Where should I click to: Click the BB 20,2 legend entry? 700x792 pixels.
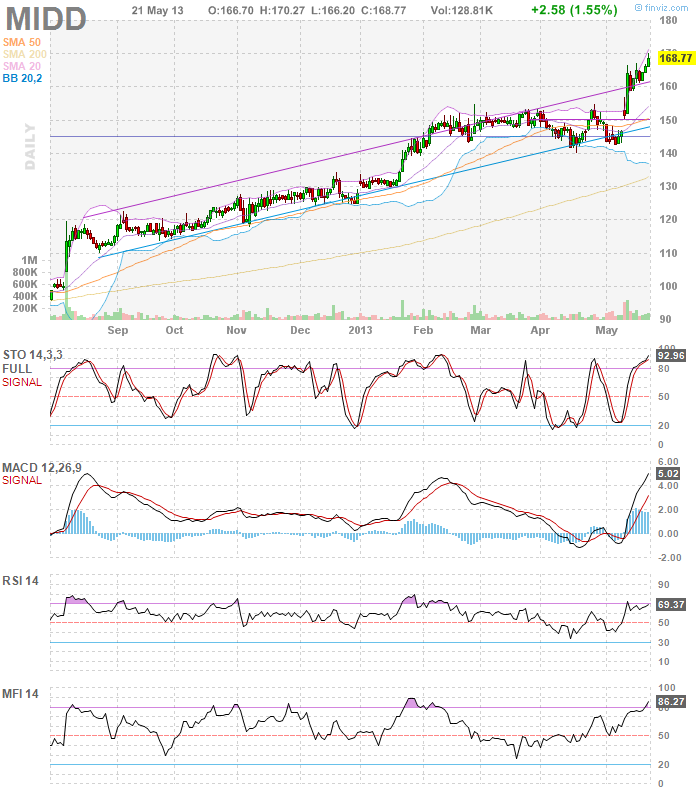tap(24, 77)
